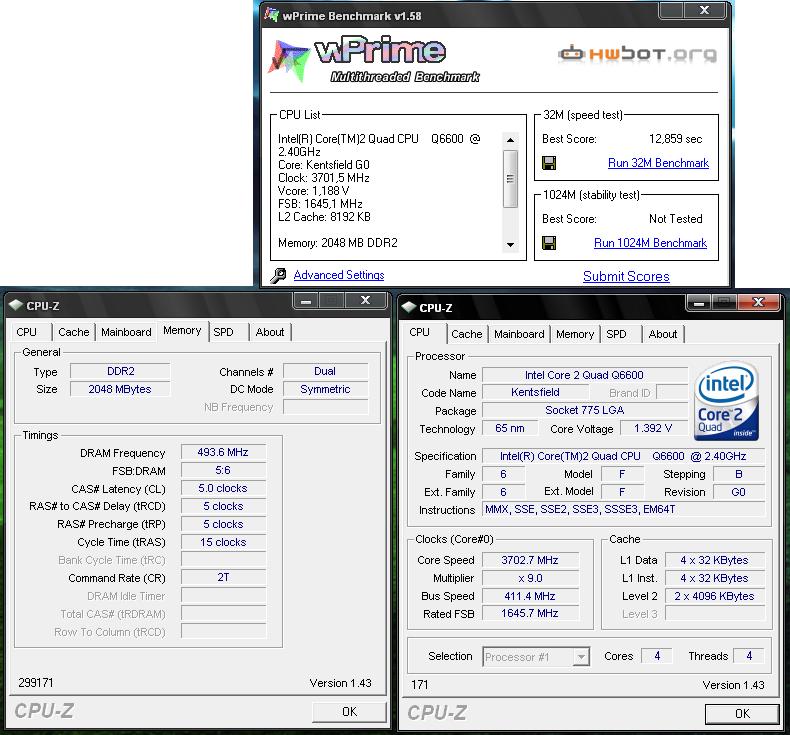This screenshot has width=790, height=735.
Task: Click the Advanced Settings wrench icon
Action: [278, 276]
